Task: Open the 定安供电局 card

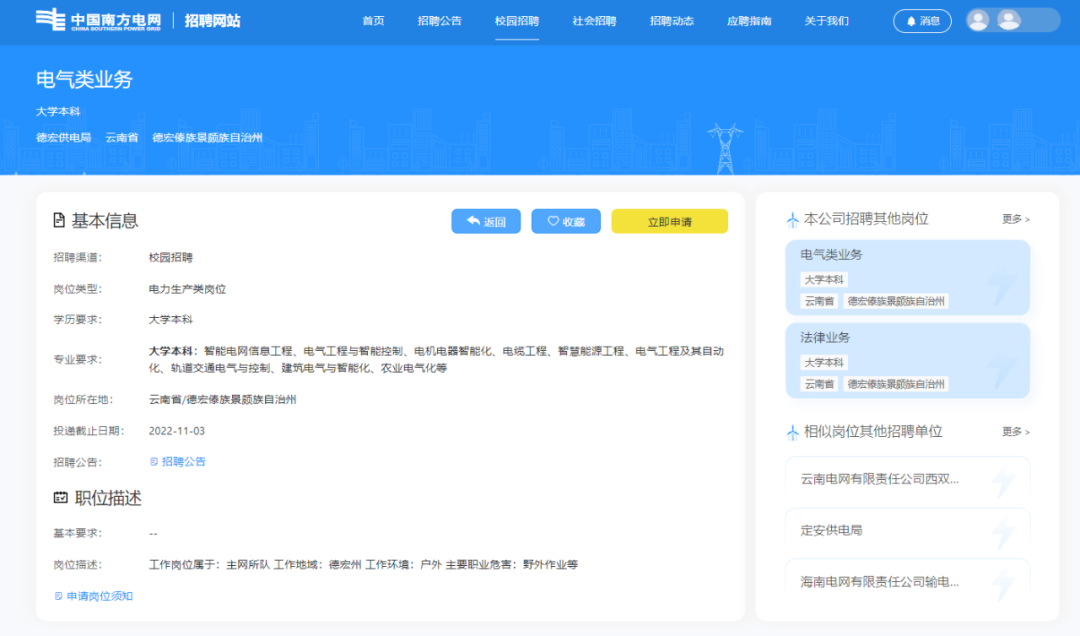Action: pyautogui.click(x=907, y=531)
